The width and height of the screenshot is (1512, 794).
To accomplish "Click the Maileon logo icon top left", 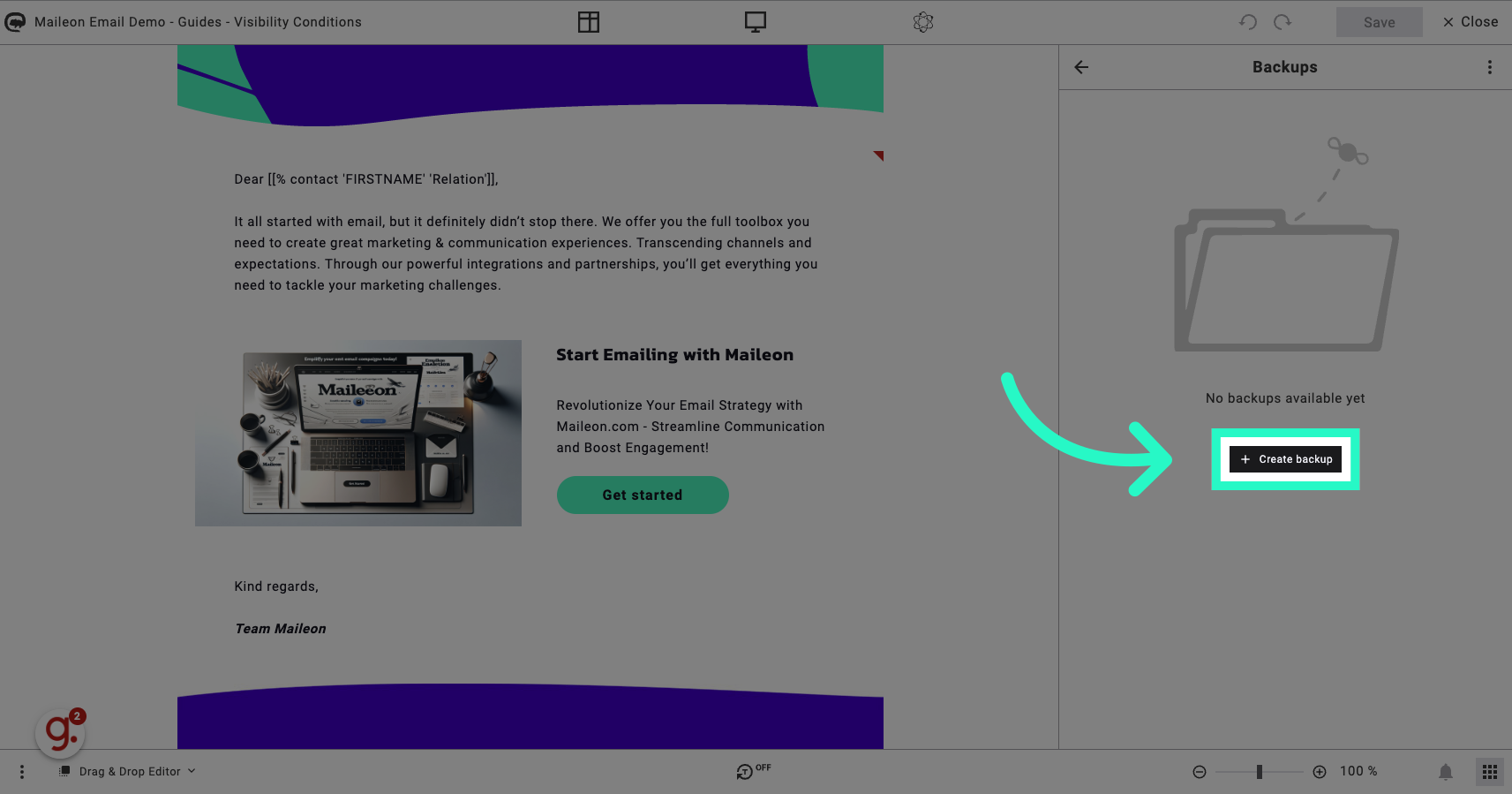I will coord(15,22).
